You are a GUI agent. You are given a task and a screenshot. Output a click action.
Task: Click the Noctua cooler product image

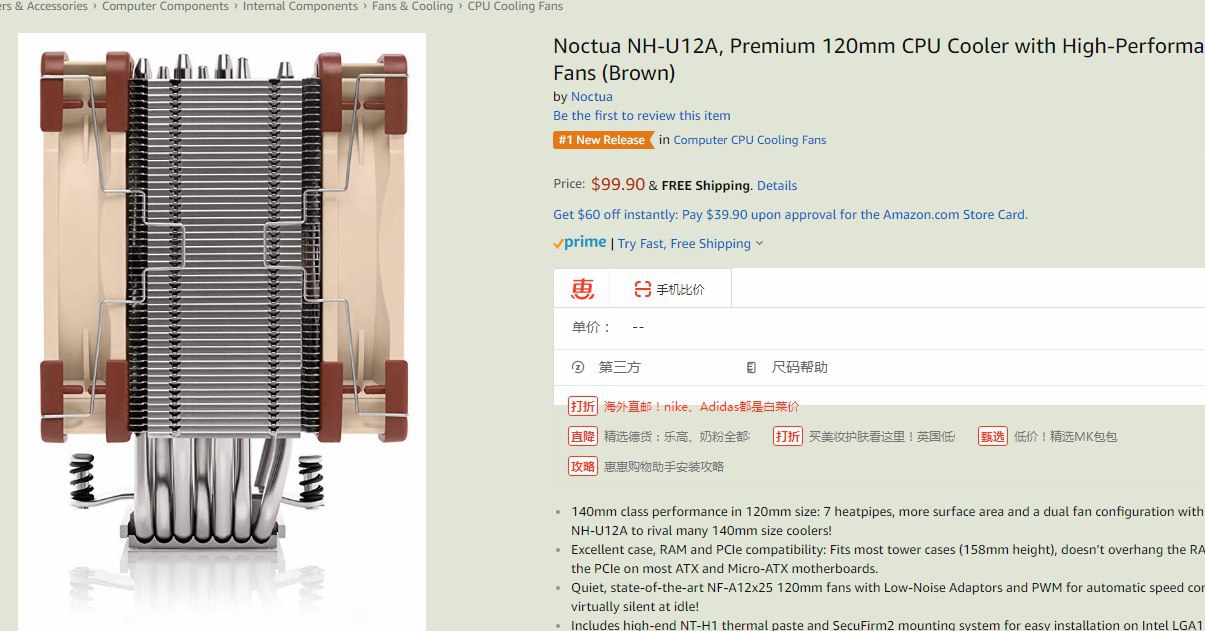pos(222,332)
